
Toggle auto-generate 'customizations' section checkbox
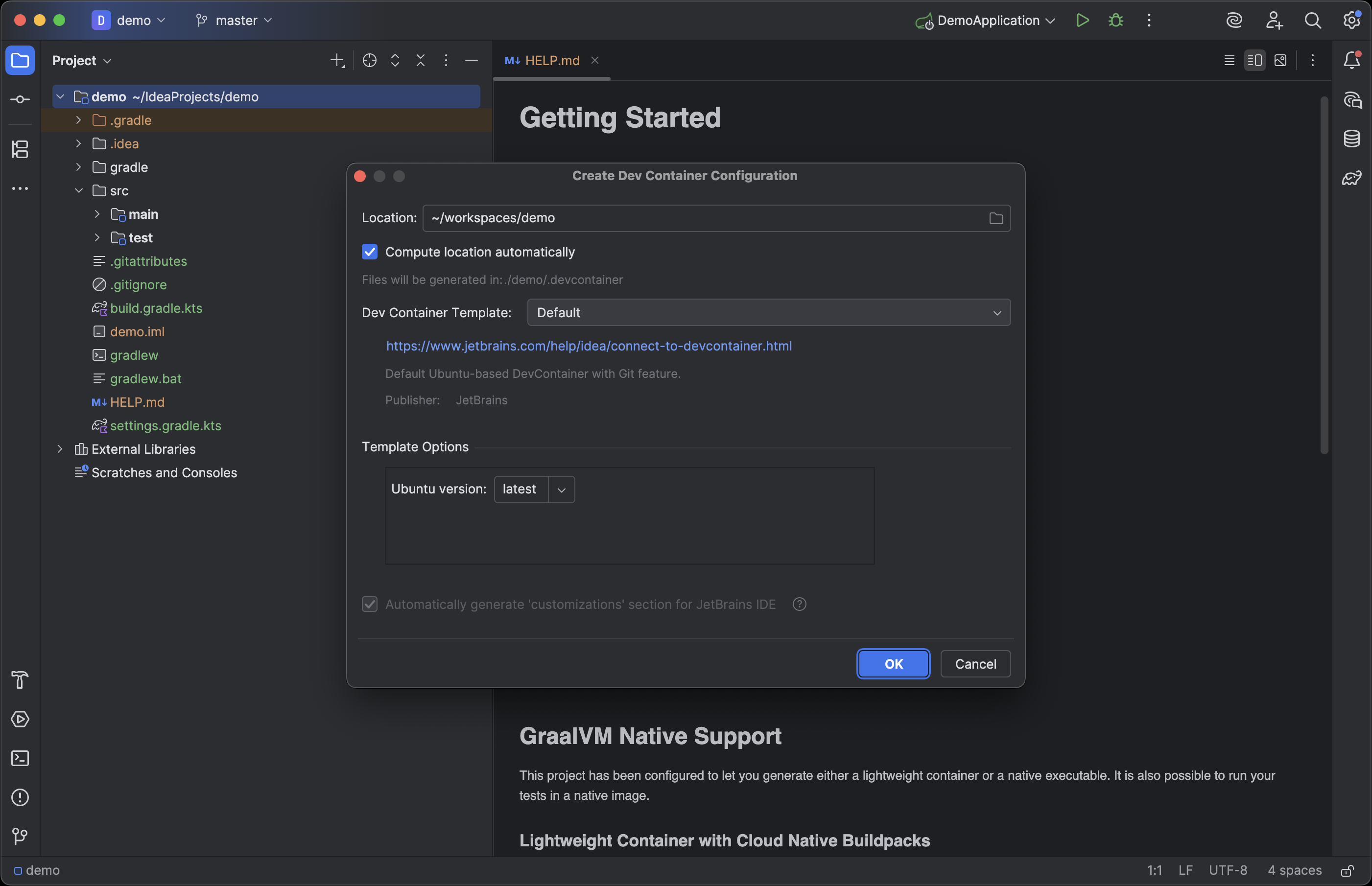click(370, 604)
